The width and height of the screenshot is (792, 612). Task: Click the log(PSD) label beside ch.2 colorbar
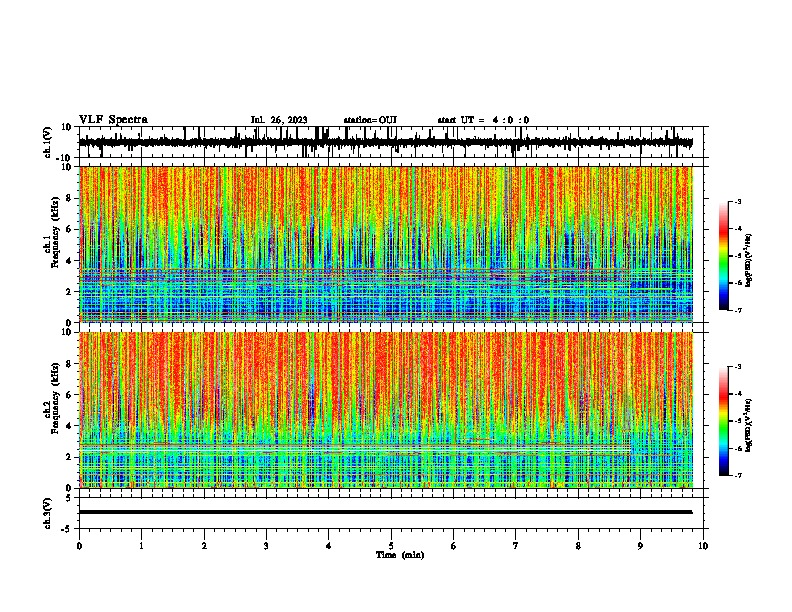tap(748, 426)
